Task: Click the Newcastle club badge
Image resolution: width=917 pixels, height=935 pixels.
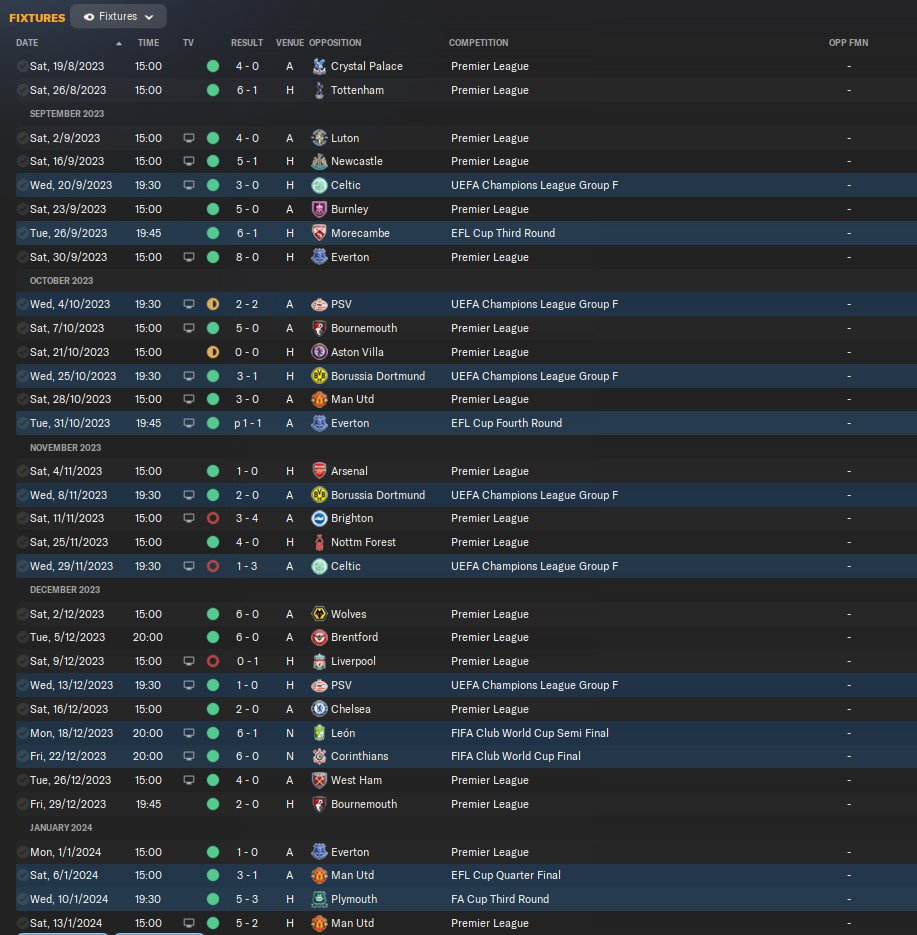Action: [320, 161]
